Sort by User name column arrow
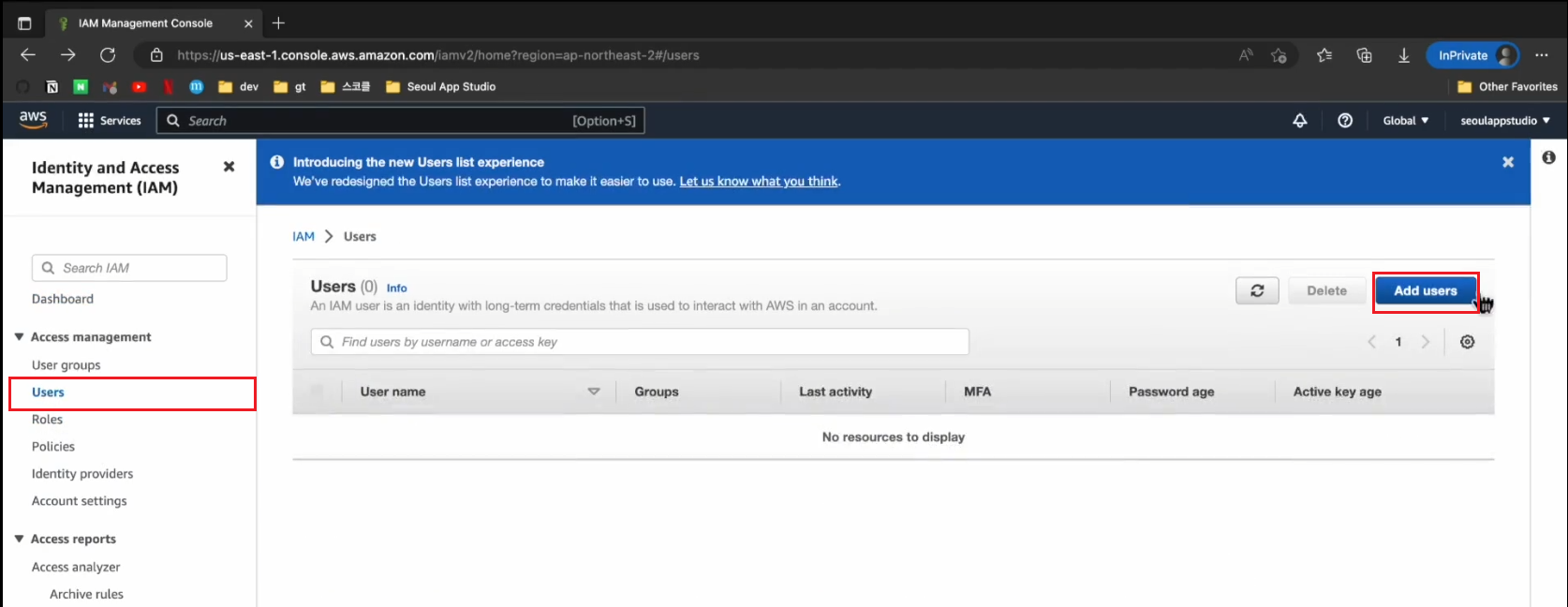This screenshot has height=607, width=1568. pos(594,392)
